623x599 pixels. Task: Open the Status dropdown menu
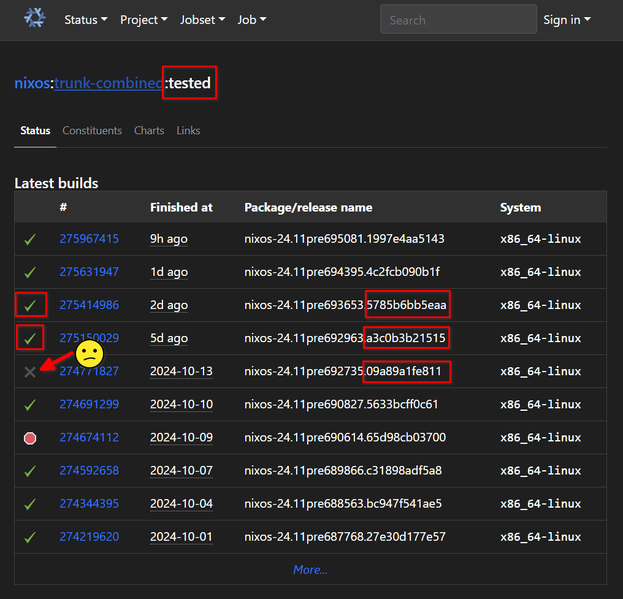click(86, 20)
